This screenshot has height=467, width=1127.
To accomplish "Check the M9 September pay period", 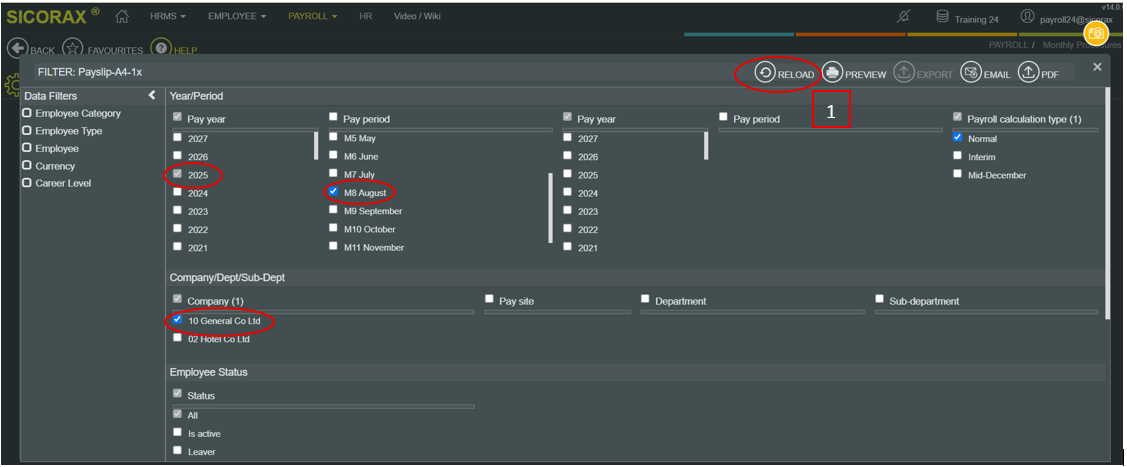I will (334, 210).
